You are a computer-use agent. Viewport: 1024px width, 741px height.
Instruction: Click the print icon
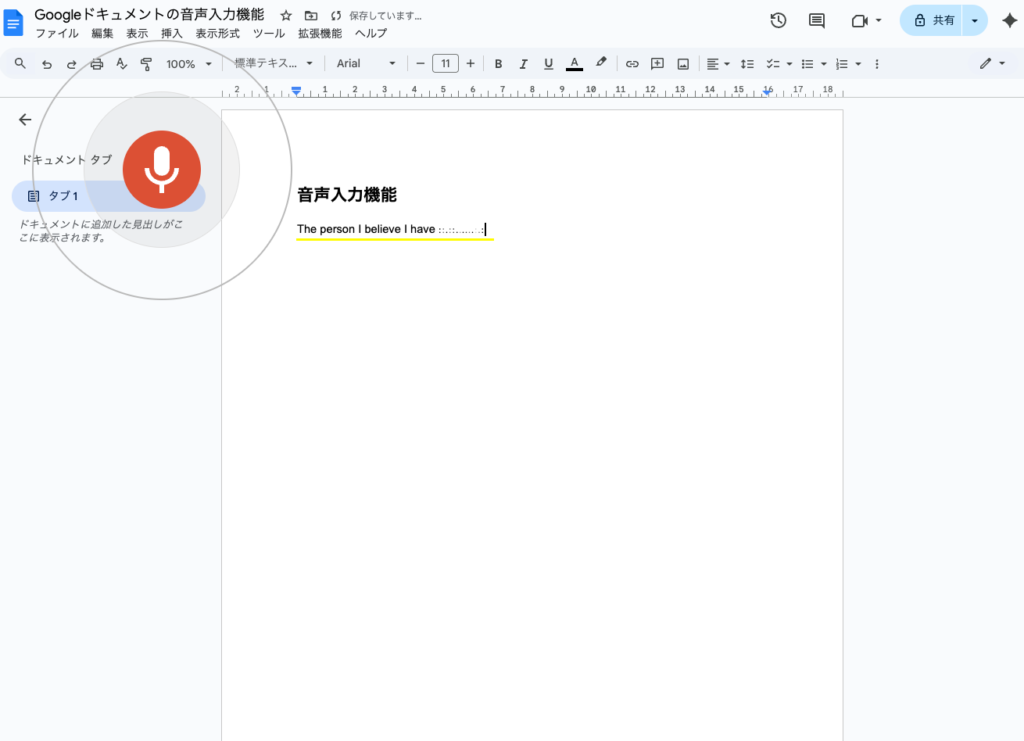[97, 64]
